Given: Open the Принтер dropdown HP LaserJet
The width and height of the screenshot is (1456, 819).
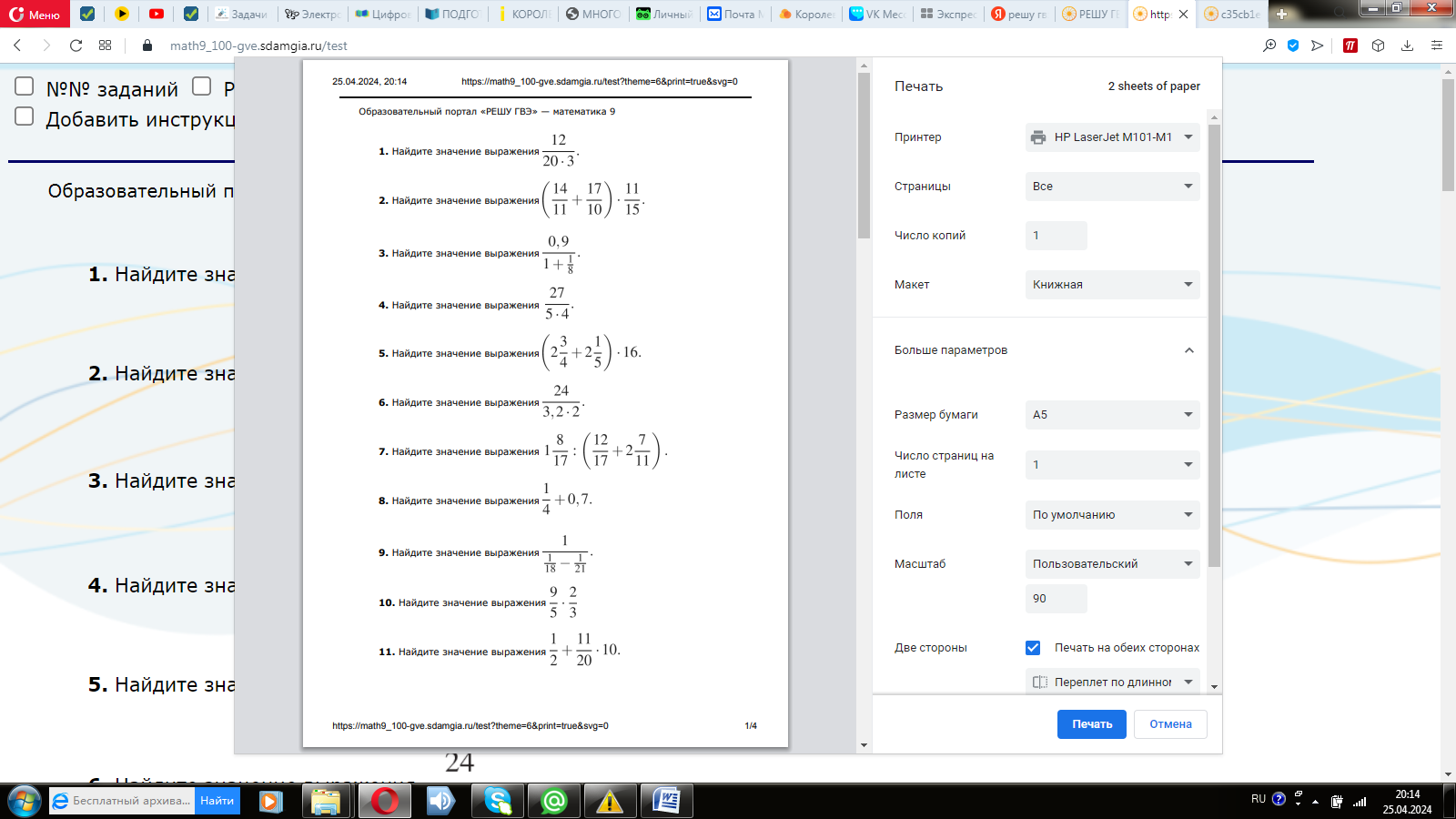Looking at the screenshot, I should 1112,137.
